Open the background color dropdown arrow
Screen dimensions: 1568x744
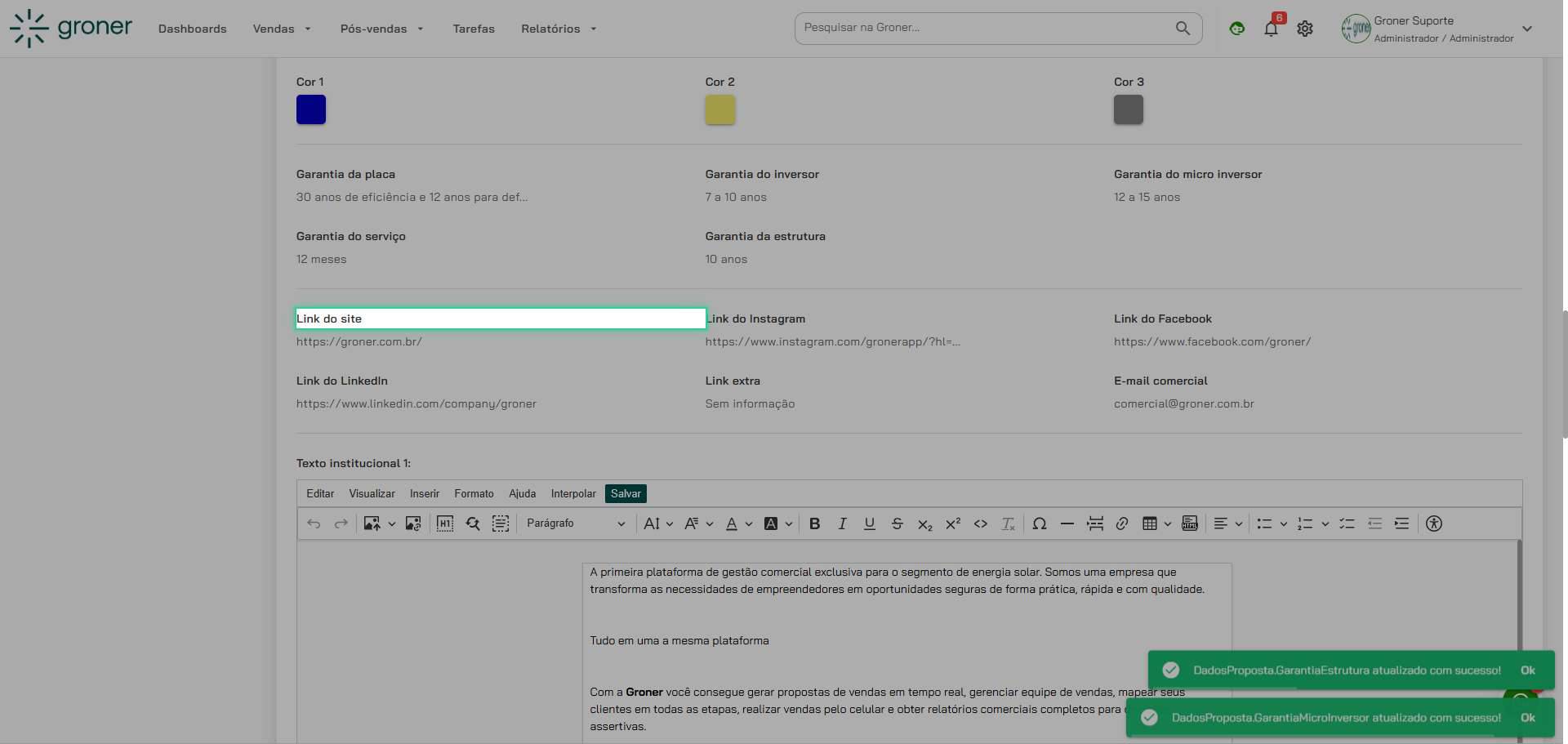pos(789,523)
